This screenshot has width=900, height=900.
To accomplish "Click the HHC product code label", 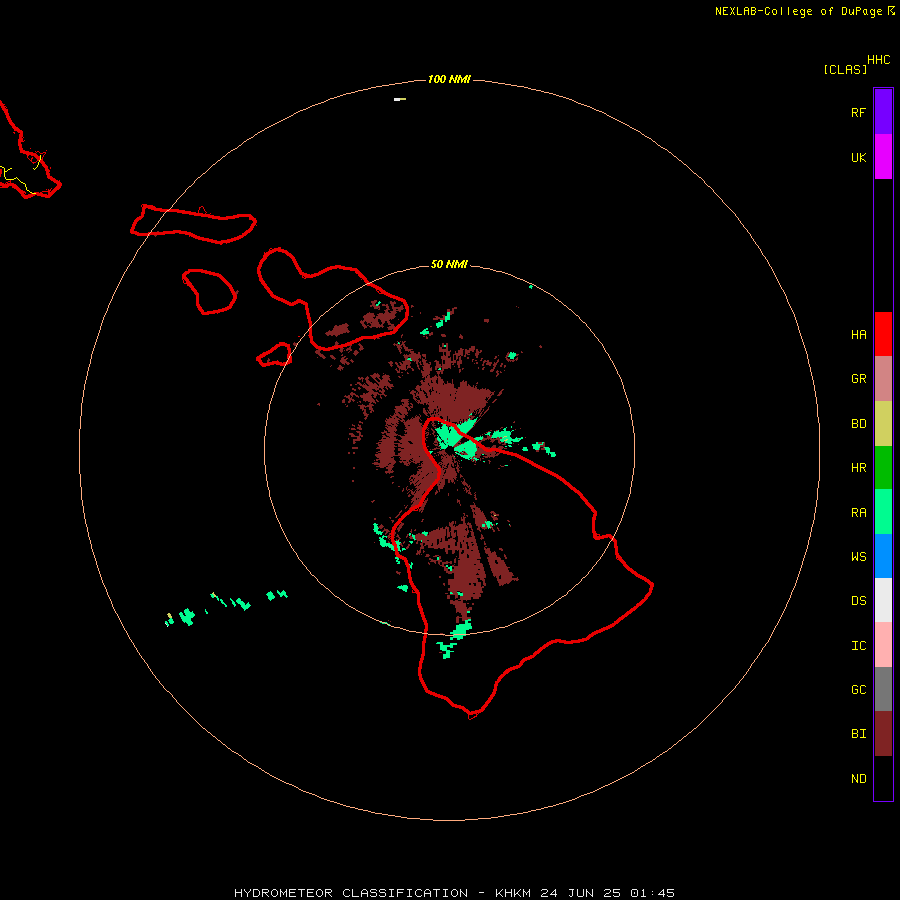I will (x=878, y=60).
